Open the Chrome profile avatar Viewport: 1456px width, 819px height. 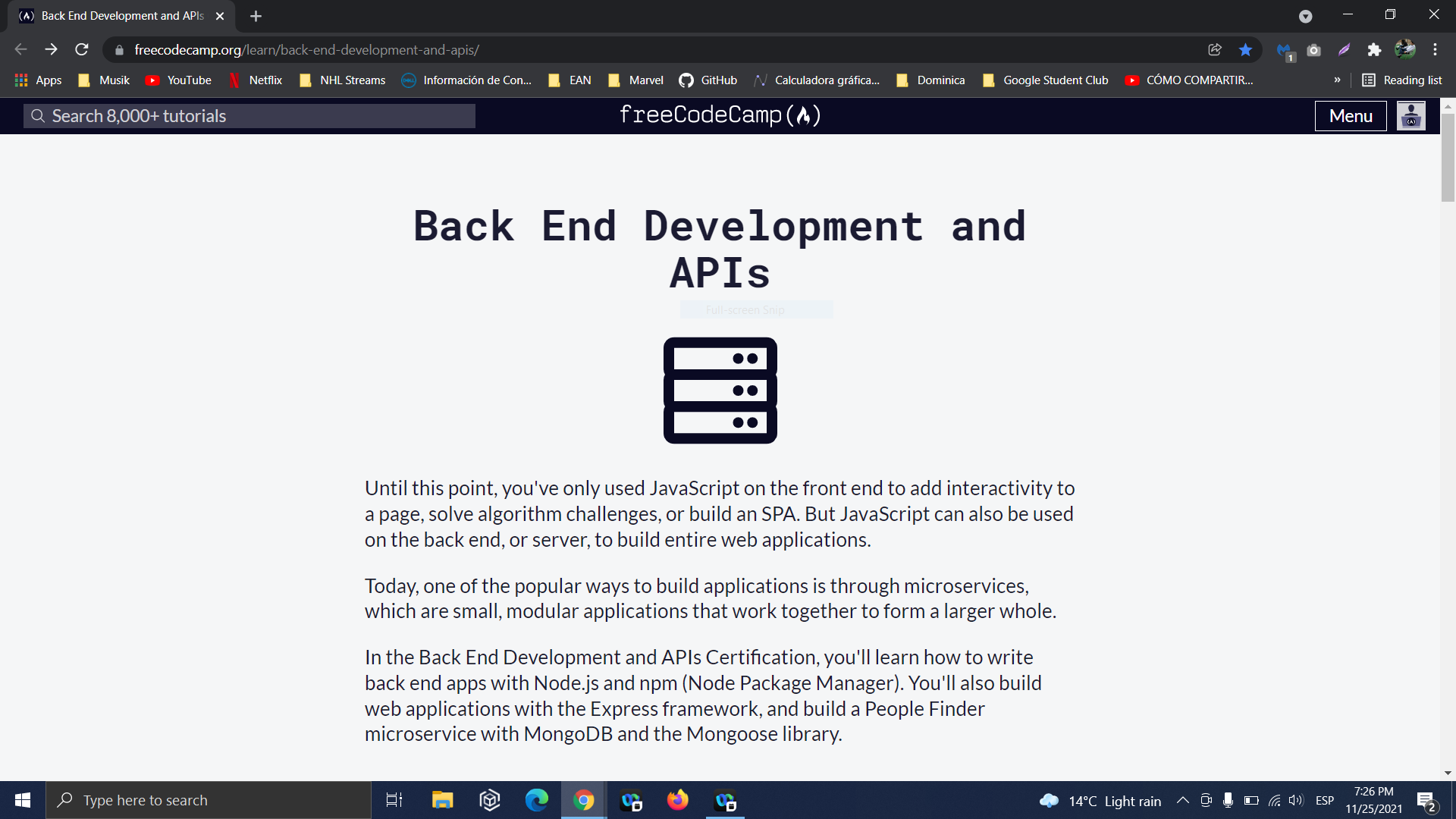pyautogui.click(x=1405, y=50)
